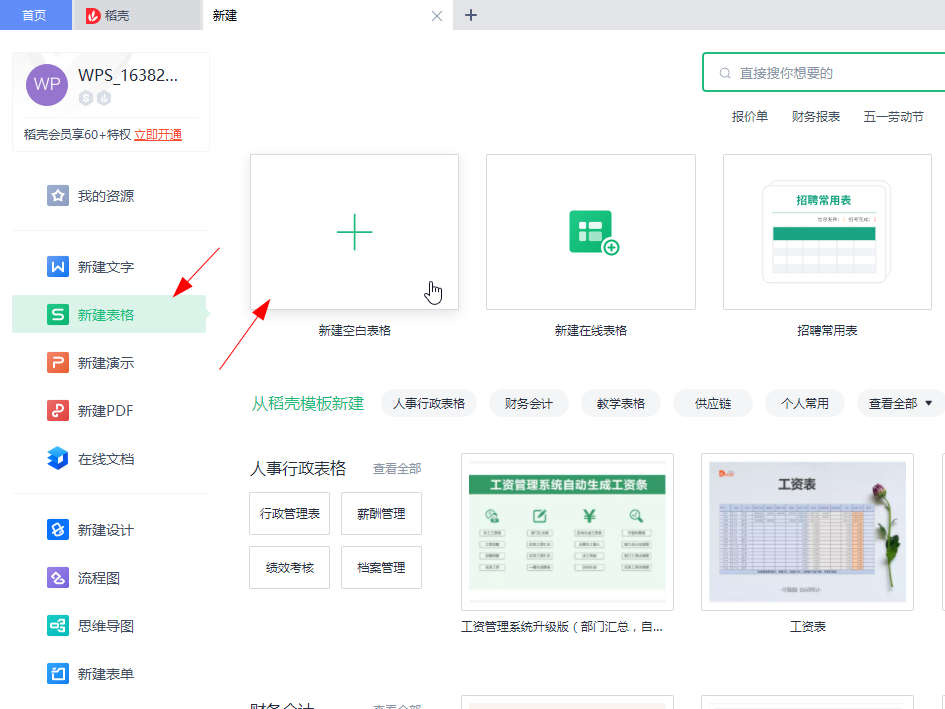Viewport: 945px width, 709px height.
Task: Create a new blank spreadsheet 新建空白表格
Action: 354,232
